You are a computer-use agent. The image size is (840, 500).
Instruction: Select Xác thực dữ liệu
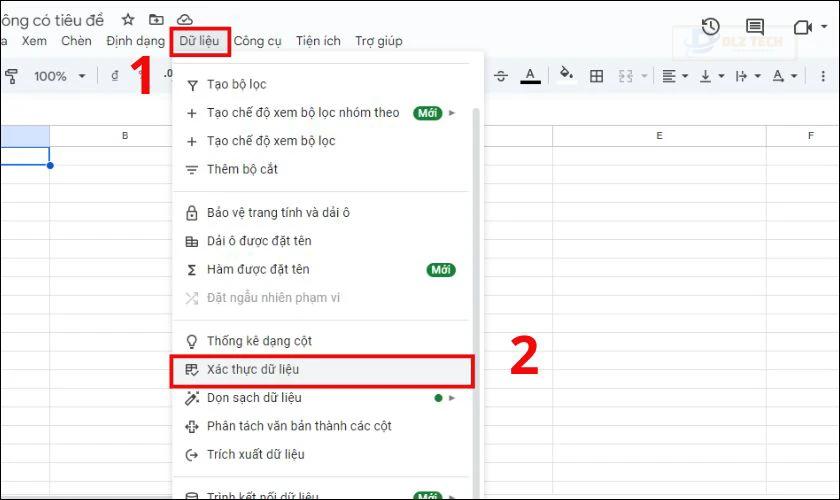[x=322, y=370]
